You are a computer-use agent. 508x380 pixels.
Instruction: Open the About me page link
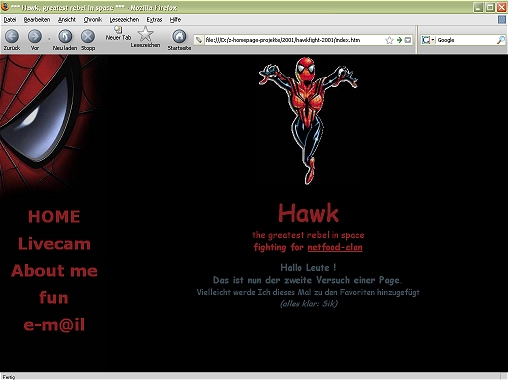[54, 271]
